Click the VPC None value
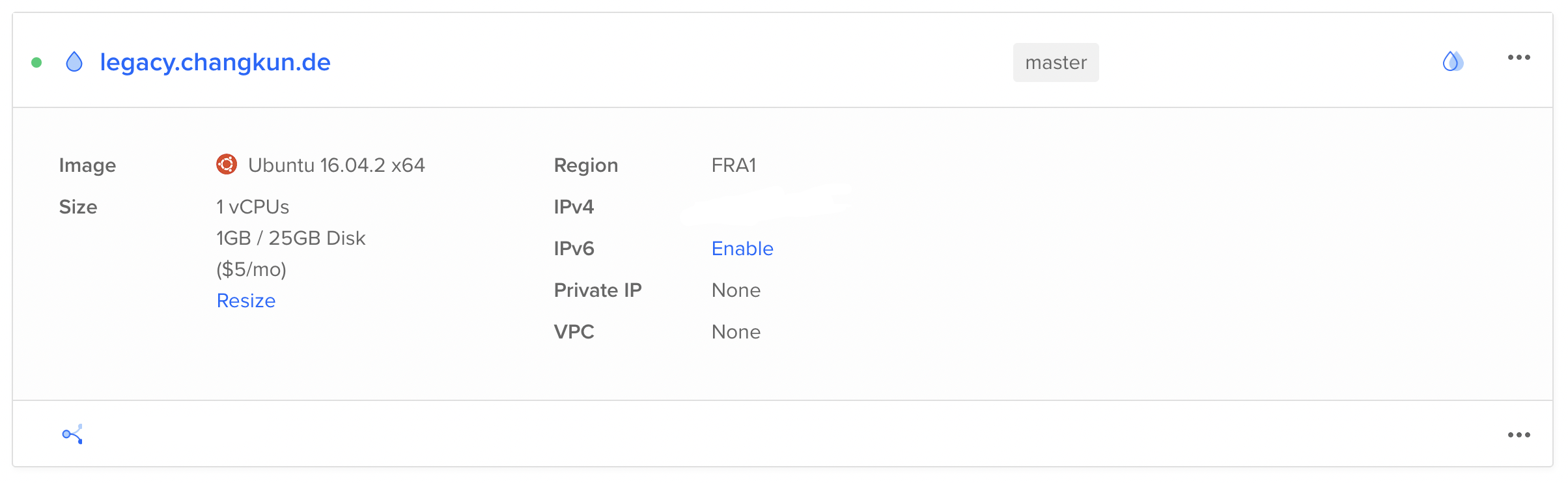 736,332
